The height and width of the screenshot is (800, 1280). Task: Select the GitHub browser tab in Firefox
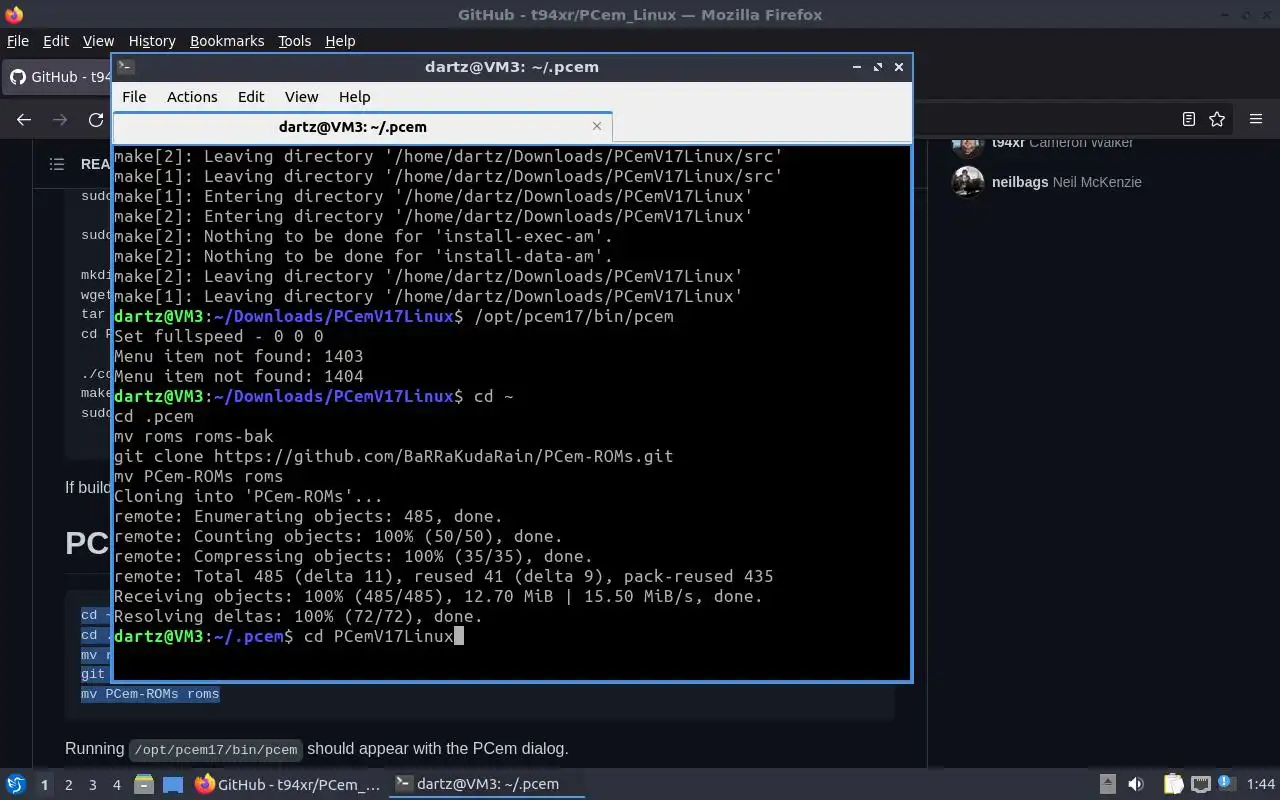(60, 77)
